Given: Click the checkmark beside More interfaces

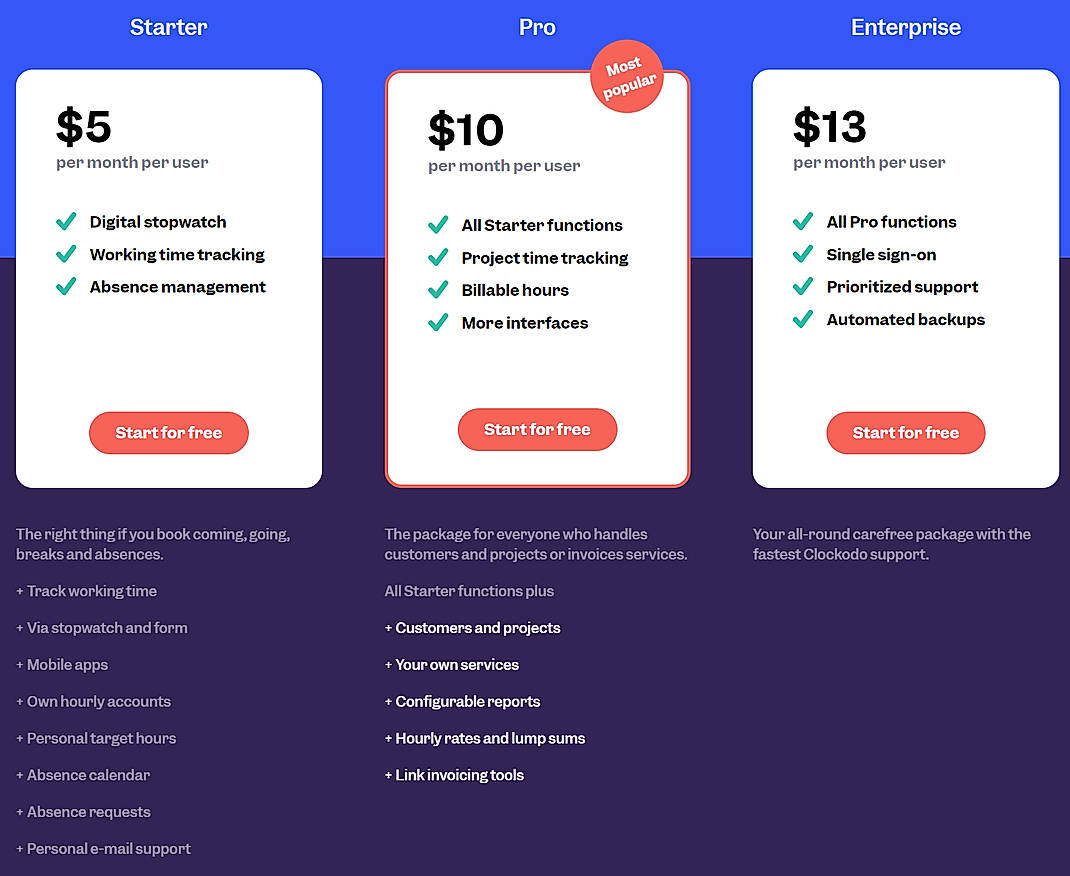Looking at the screenshot, I should [x=438, y=323].
